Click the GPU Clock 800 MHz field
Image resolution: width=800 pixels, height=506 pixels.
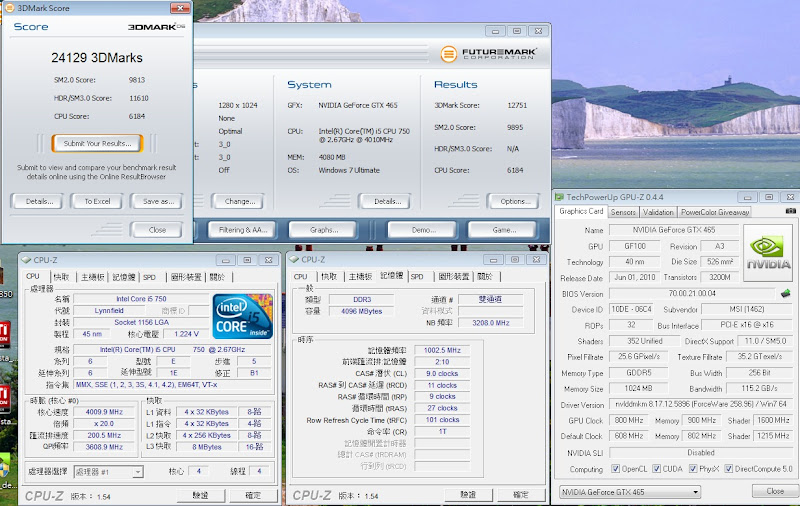(629, 420)
